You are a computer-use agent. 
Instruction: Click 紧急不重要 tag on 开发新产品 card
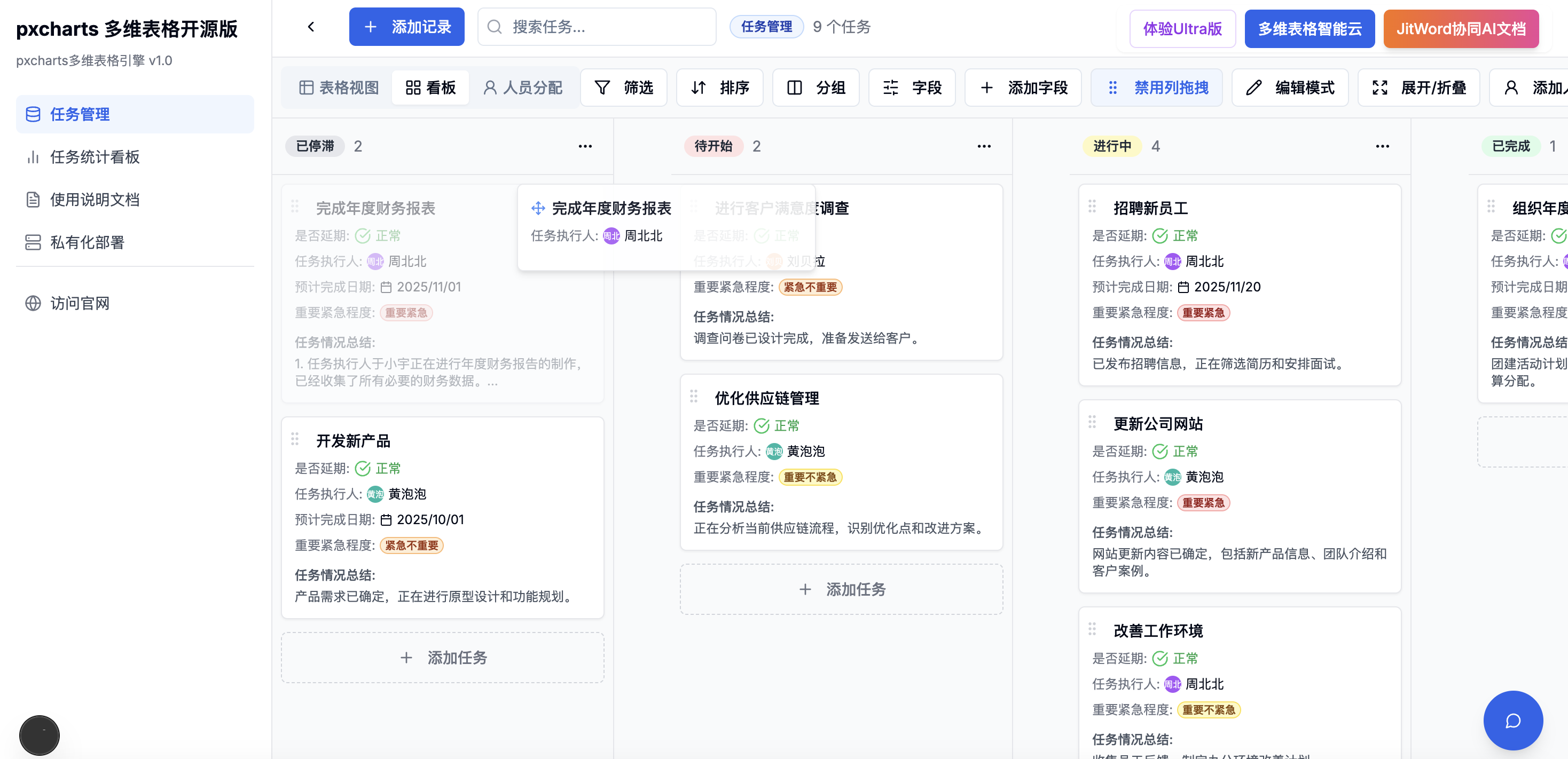click(x=411, y=545)
